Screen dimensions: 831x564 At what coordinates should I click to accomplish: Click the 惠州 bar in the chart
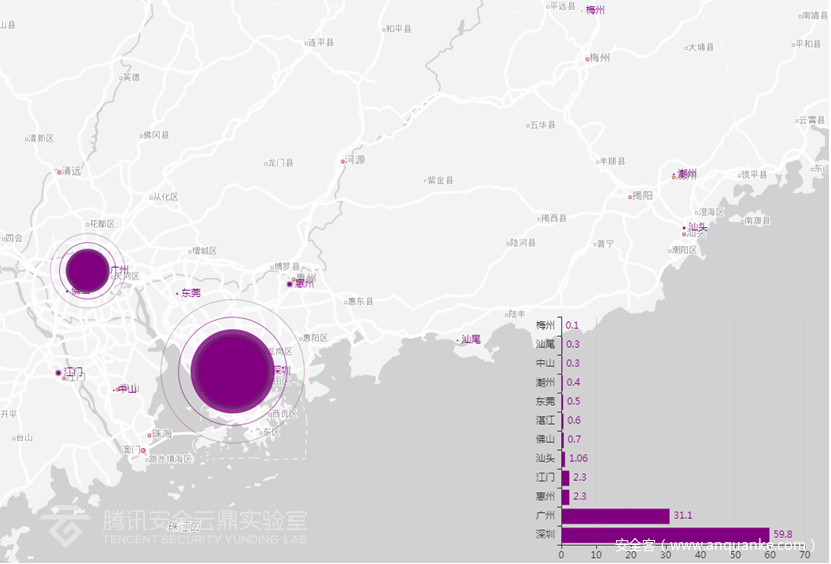coord(565,497)
